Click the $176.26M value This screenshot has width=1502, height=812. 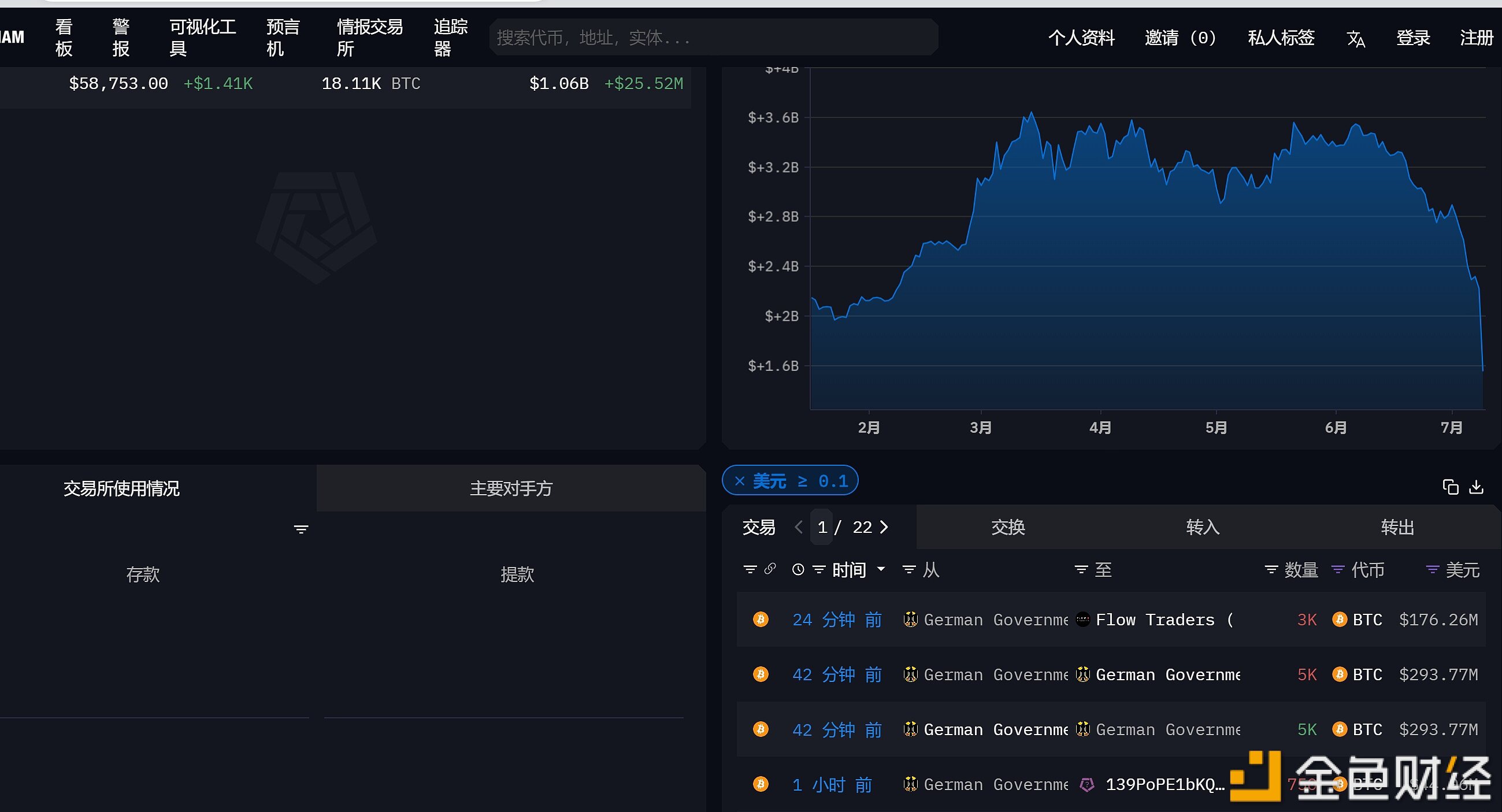1438,619
